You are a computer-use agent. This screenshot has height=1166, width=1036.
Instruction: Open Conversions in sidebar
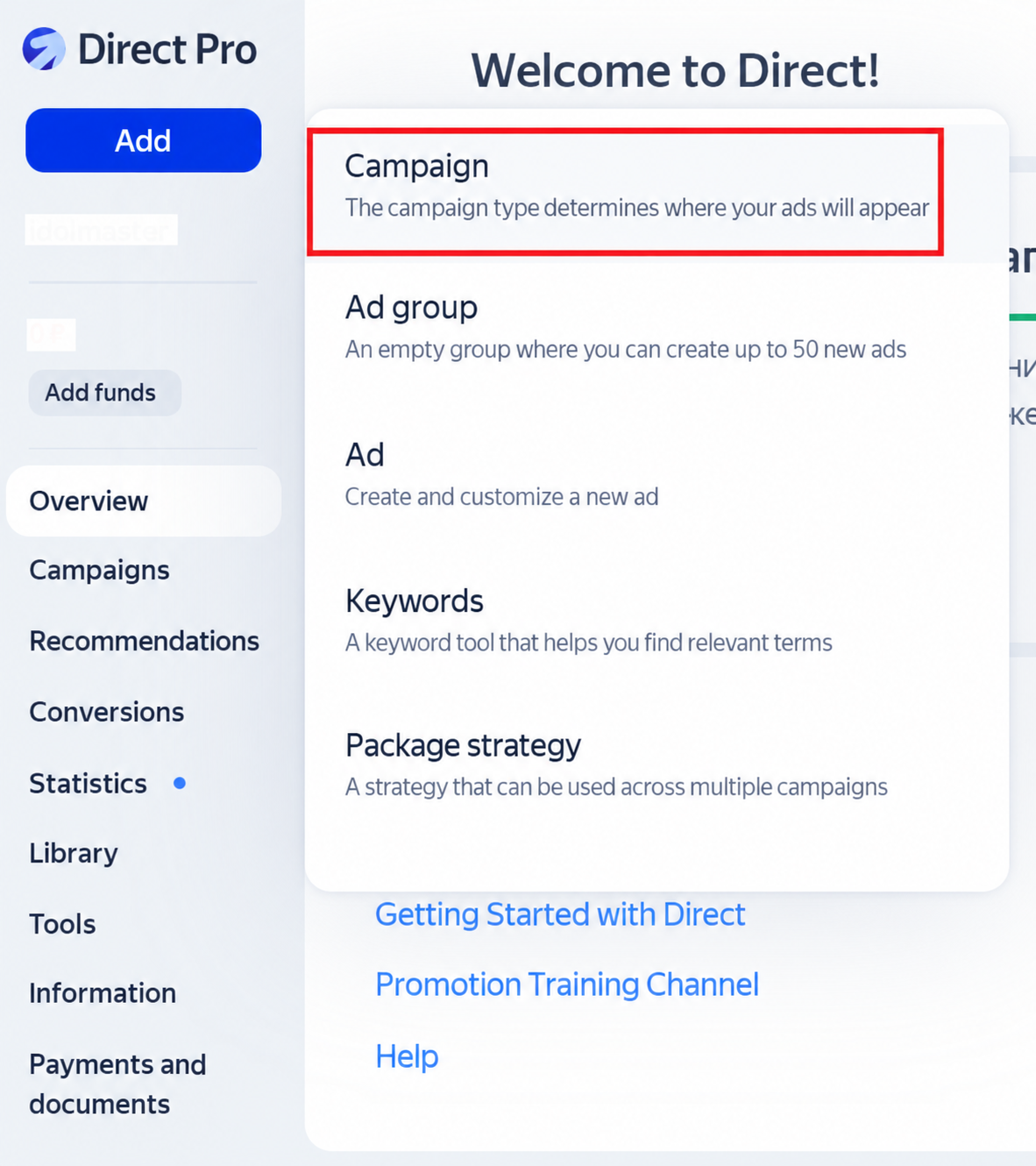[106, 712]
